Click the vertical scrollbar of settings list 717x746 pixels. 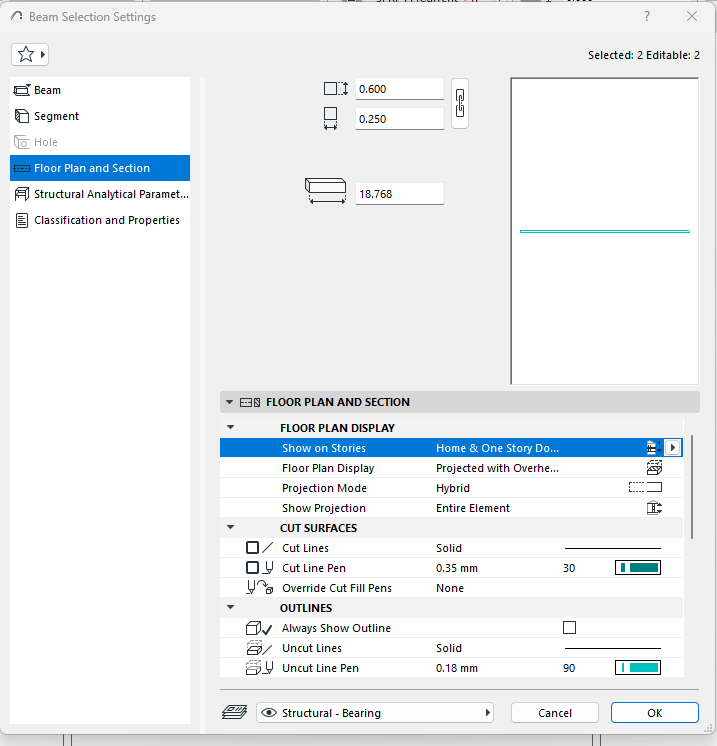692,486
